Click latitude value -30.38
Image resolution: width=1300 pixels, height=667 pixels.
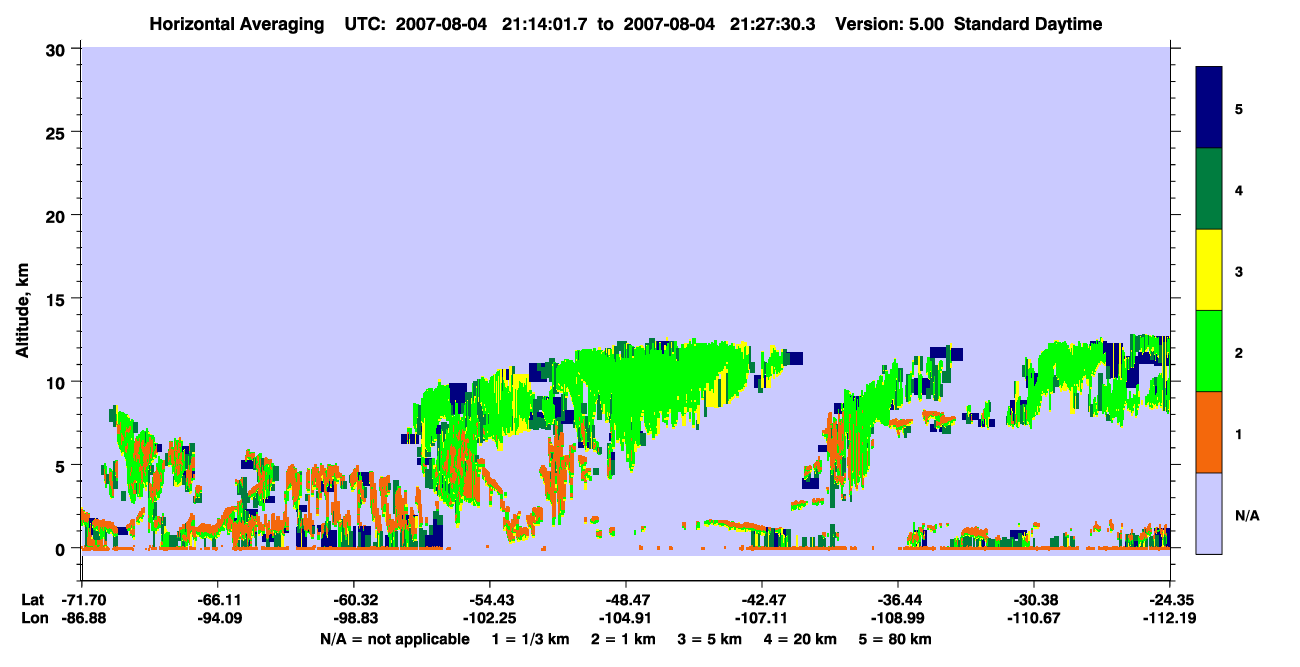coord(1034,599)
